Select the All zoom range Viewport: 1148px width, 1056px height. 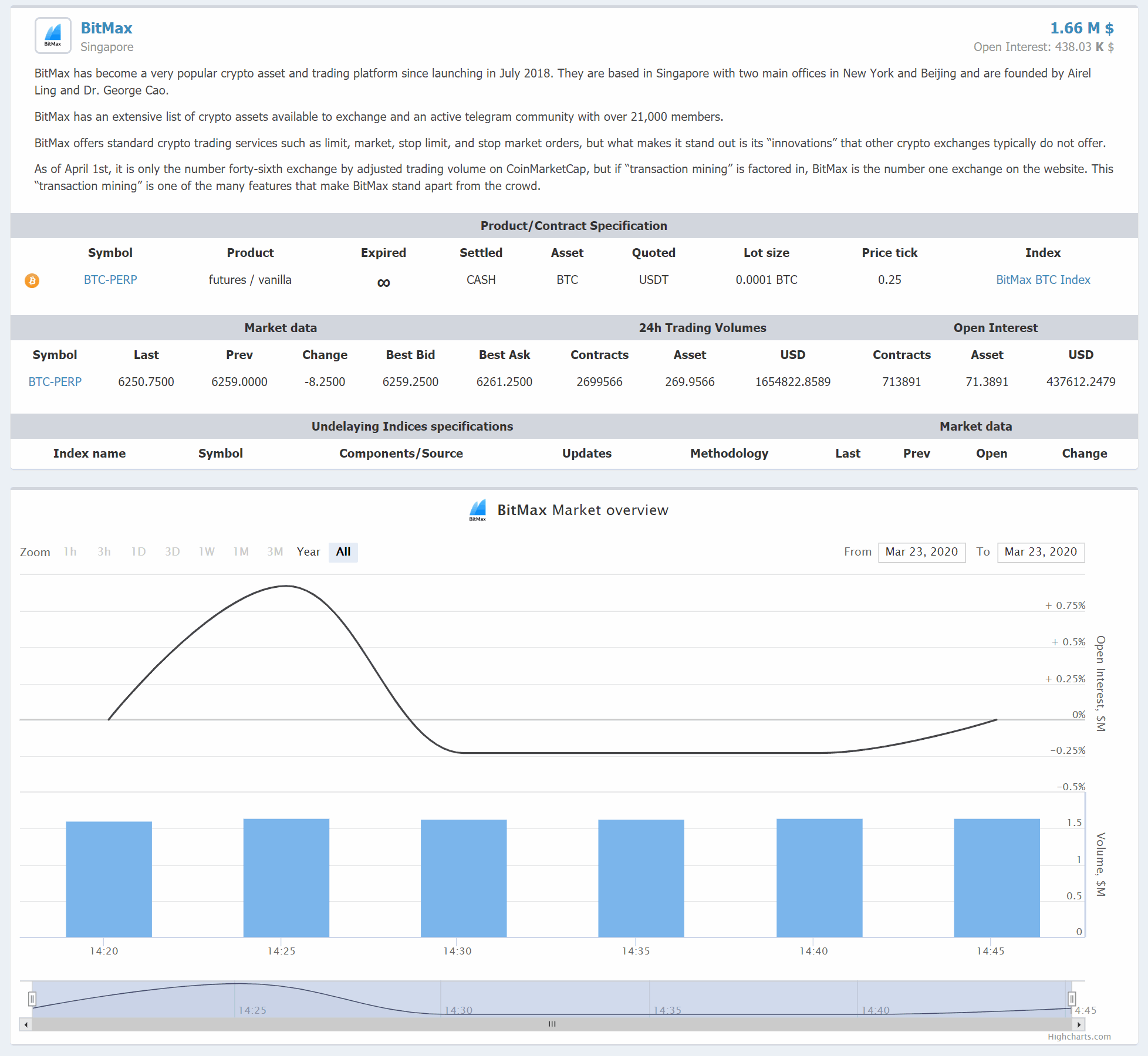pos(343,552)
